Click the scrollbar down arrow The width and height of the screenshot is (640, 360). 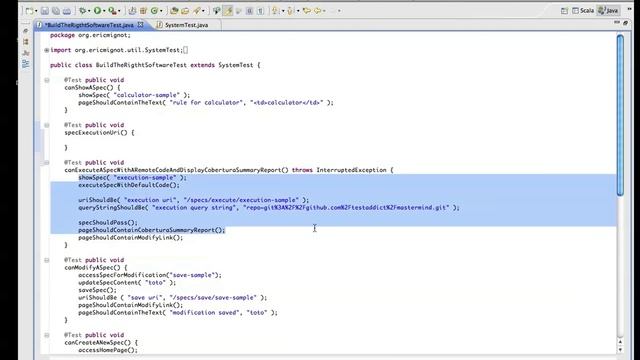[x=620, y=350]
